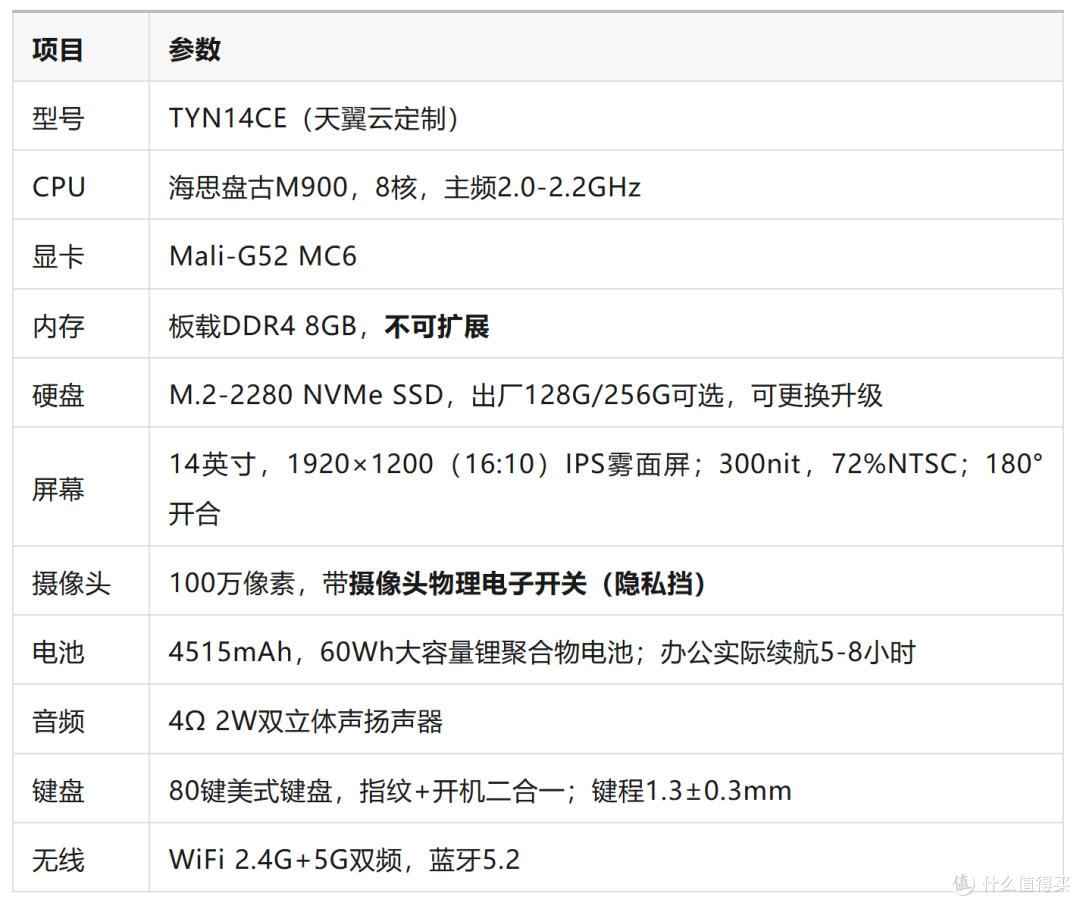Screen dimensions: 1080x906
Task: Click the bold 摄像头物理电子开关（隐私挡）text
Action: (x=528, y=583)
